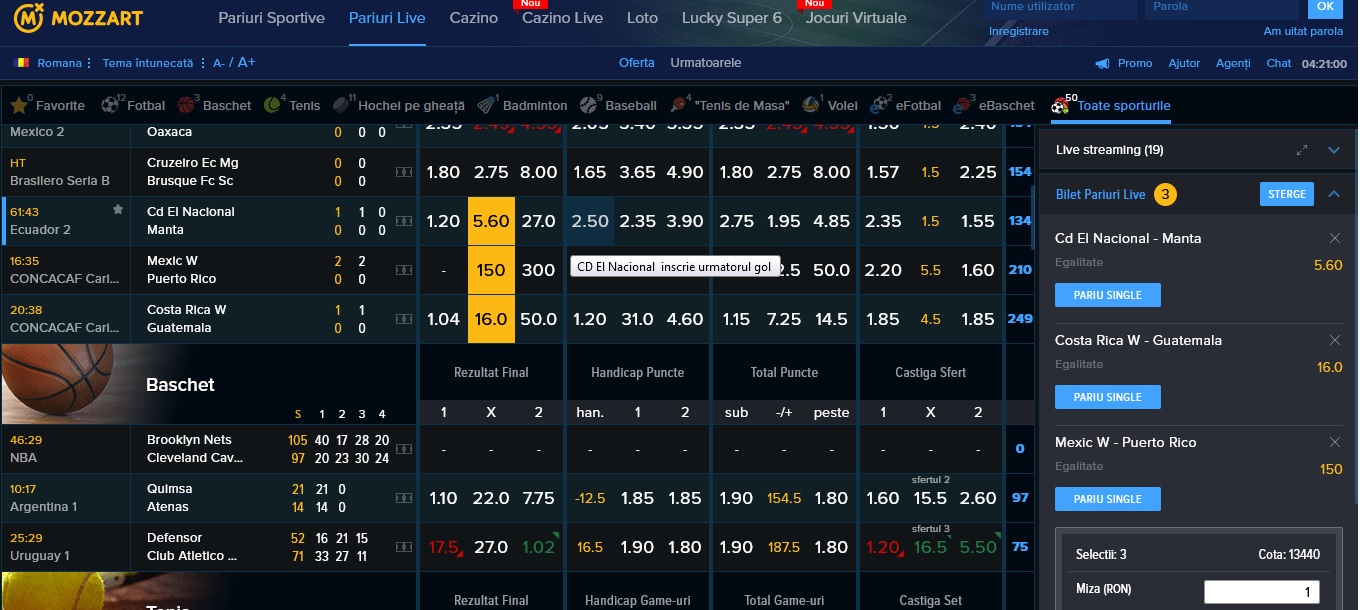Open court tracker for Defensor match

(x=404, y=547)
